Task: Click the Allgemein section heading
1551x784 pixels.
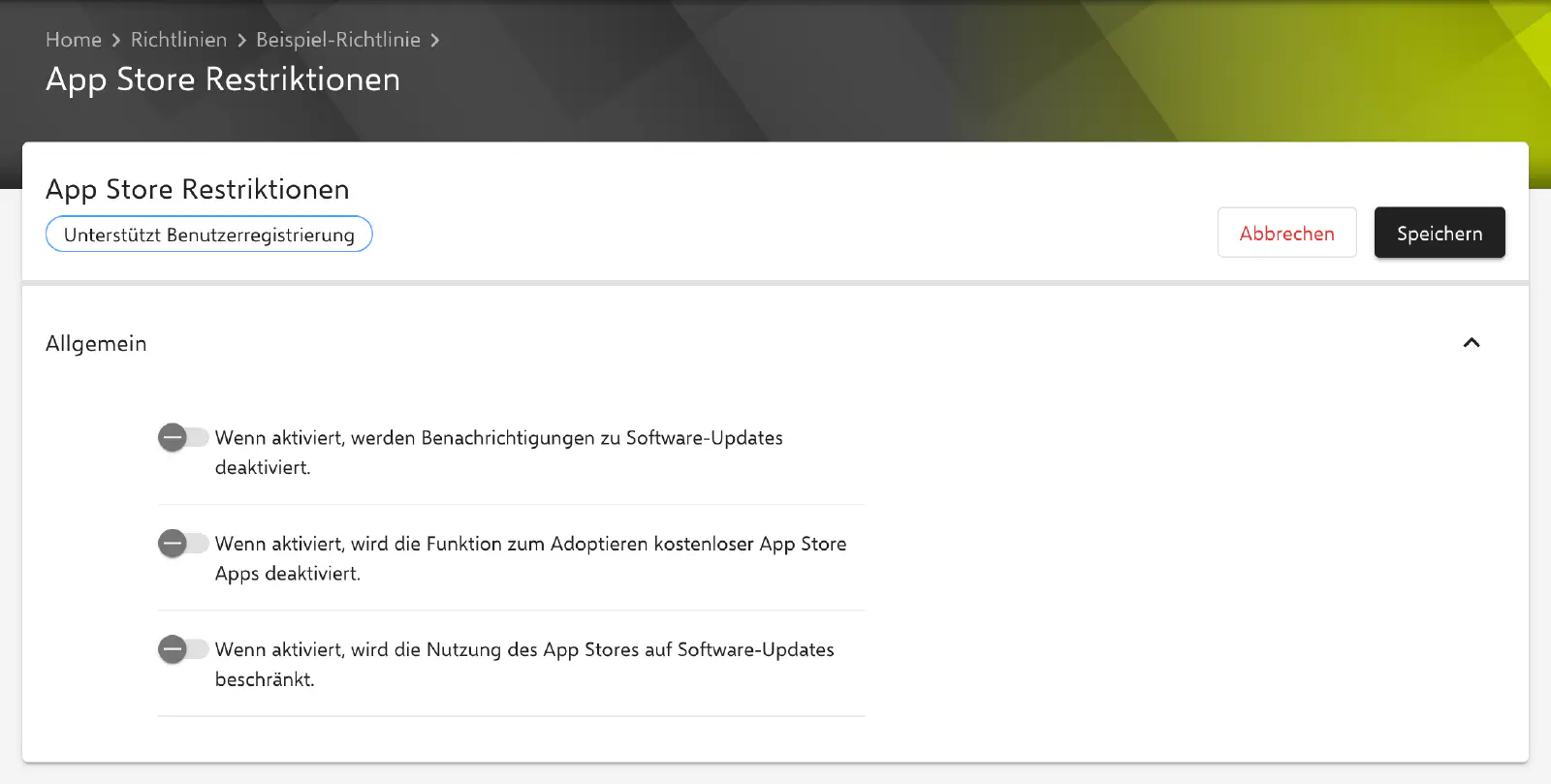Action: [x=96, y=344]
